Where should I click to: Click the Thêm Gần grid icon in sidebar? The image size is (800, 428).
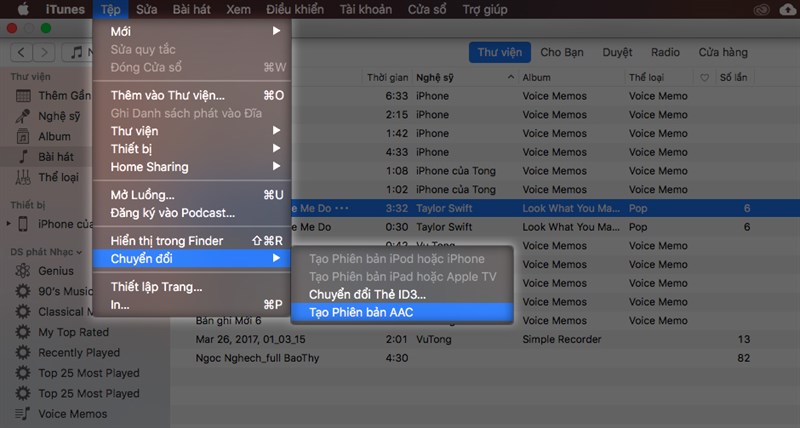(x=23, y=96)
